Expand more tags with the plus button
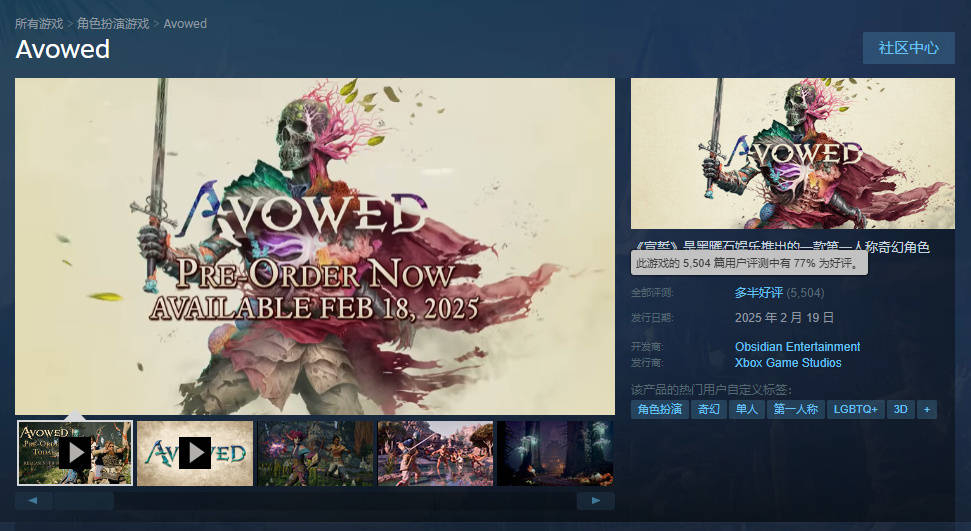971x531 pixels. pyautogui.click(x=927, y=410)
